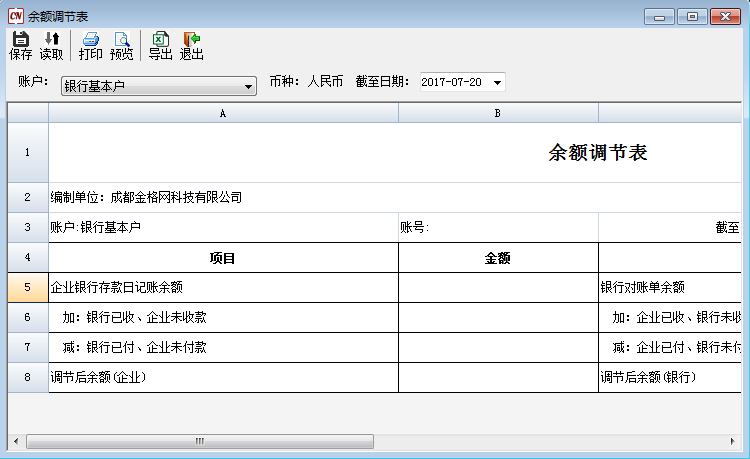Open the date picker dropdown arrow
The height and width of the screenshot is (459, 750).
coord(498,82)
